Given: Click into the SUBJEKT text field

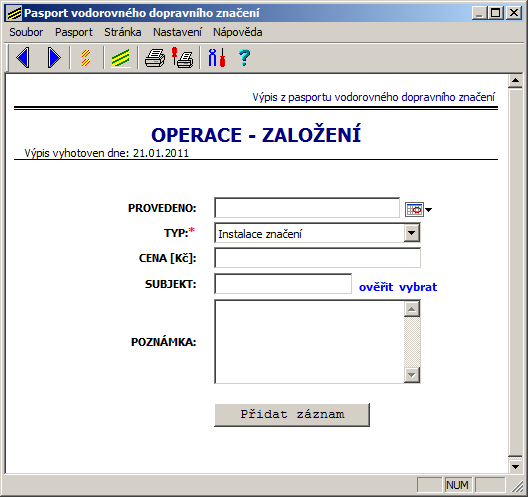Looking at the screenshot, I should click(283, 284).
